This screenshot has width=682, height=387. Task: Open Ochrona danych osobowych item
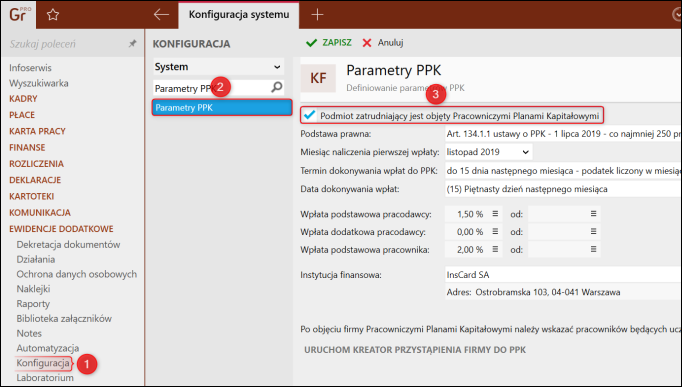click(77, 274)
